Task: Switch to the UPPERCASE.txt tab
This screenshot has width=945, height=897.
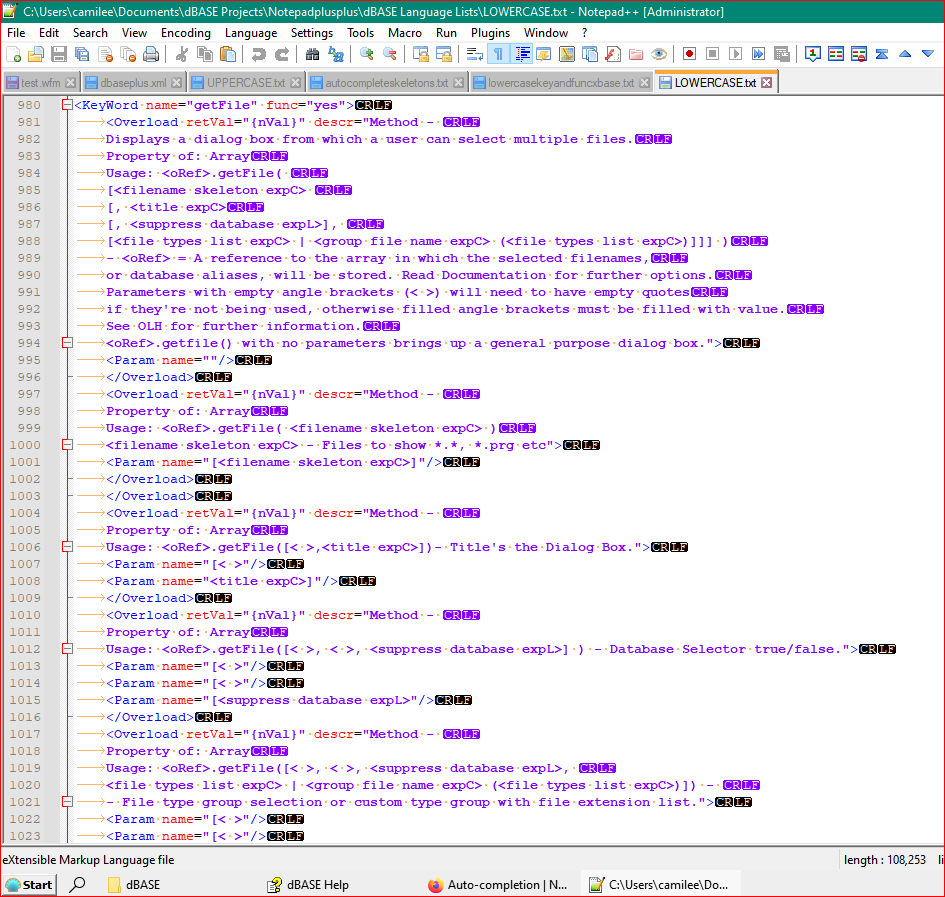Action: click(246, 83)
